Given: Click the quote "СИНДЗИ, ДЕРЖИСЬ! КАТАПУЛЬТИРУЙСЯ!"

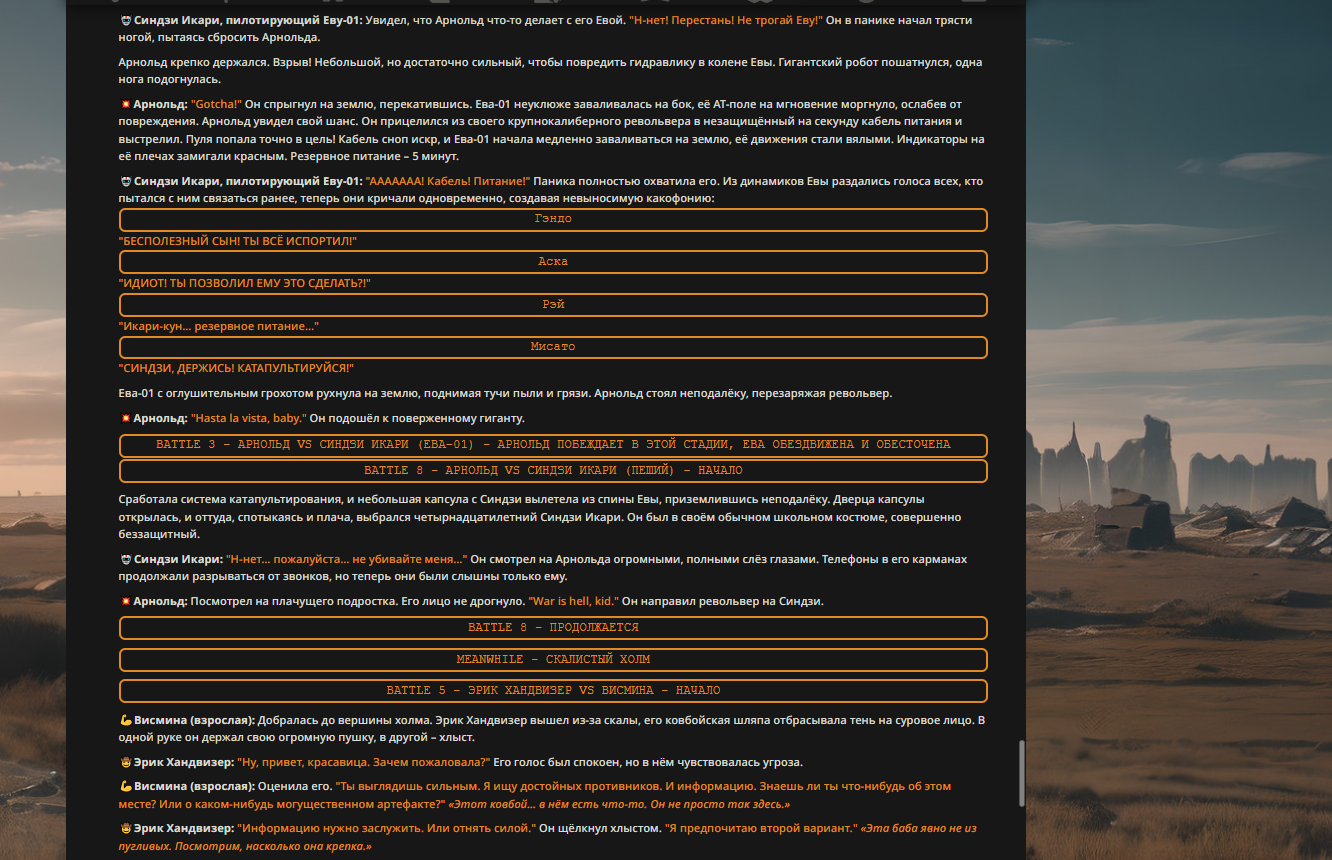Looking at the screenshot, I should coord(236,368).
